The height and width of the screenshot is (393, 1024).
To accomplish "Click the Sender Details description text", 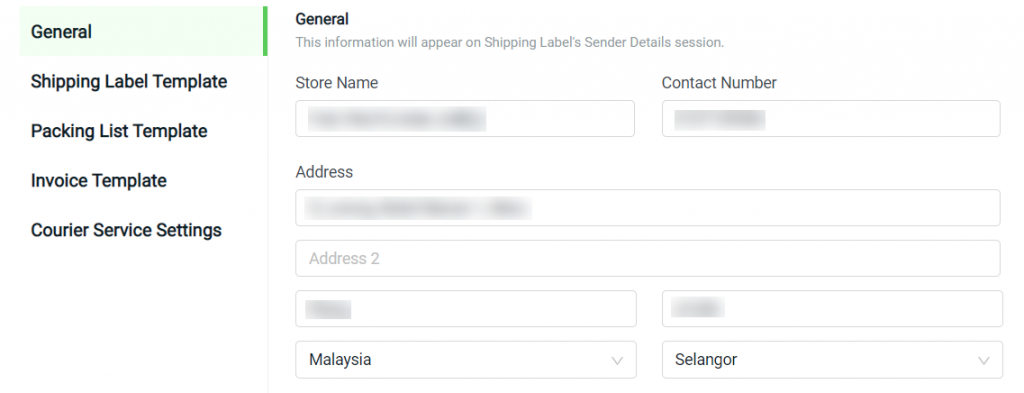I will click(x=509, y=42).
